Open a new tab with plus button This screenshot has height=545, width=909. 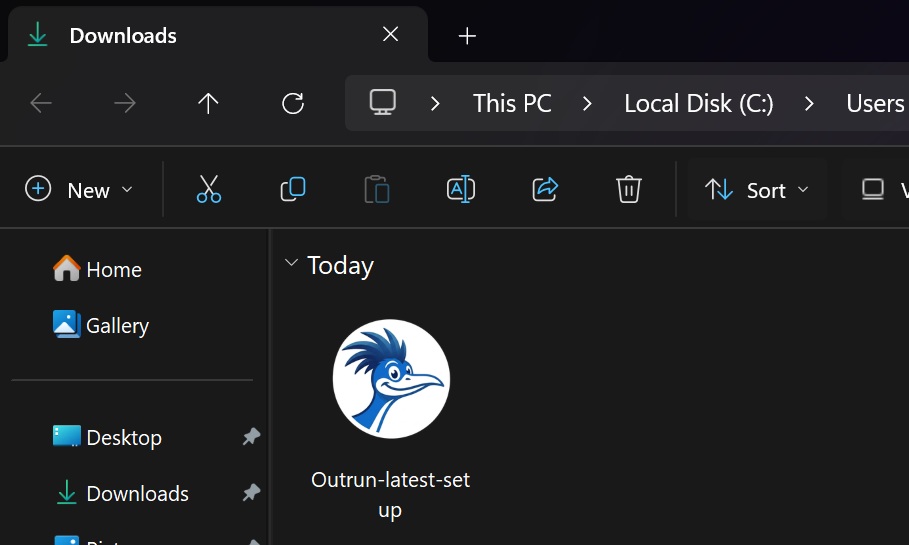467,36
